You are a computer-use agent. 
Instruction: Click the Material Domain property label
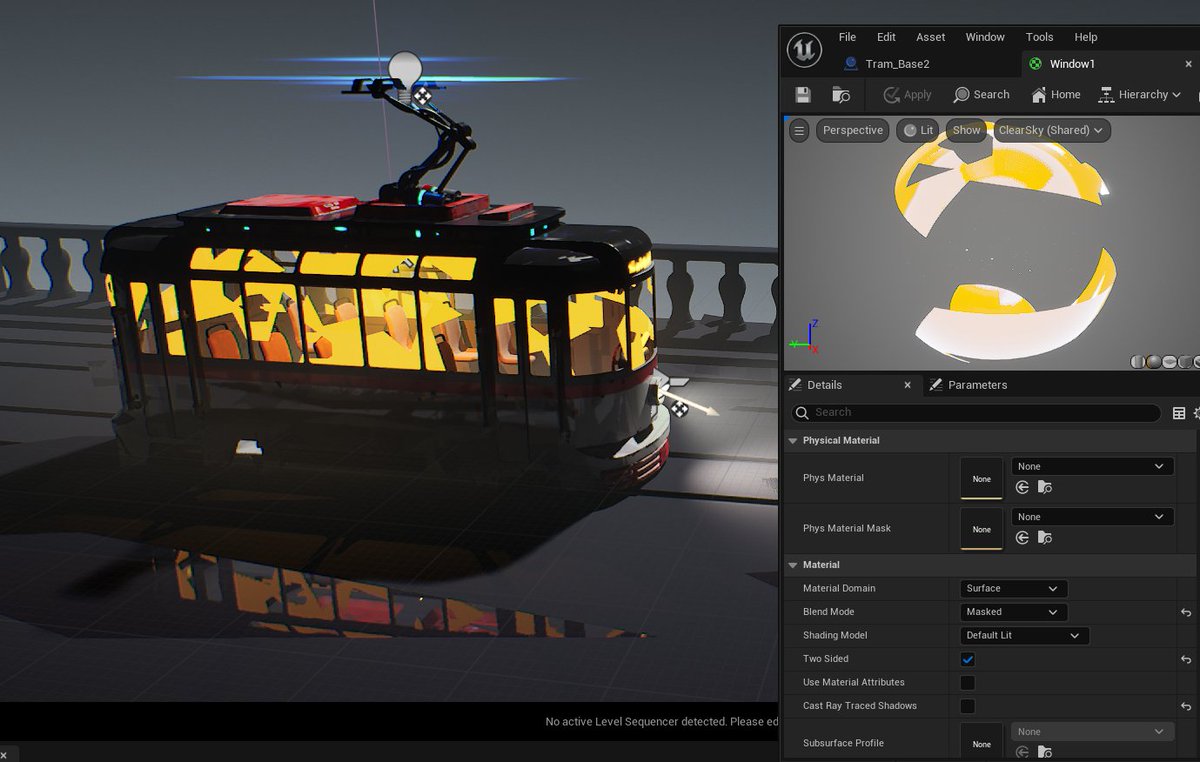click(839, 588)
